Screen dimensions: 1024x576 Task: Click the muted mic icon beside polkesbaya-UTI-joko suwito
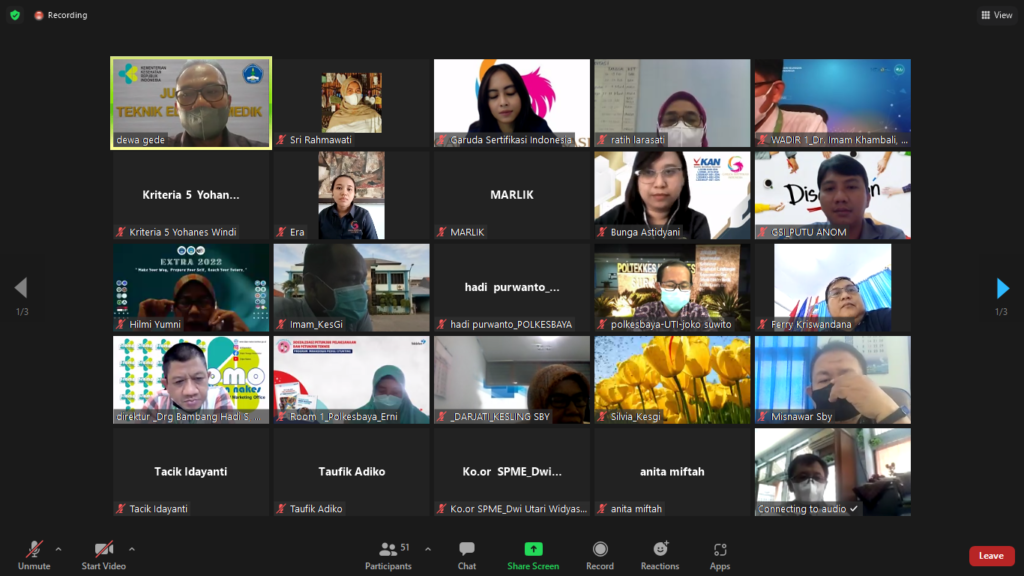(x=602, y=324)
